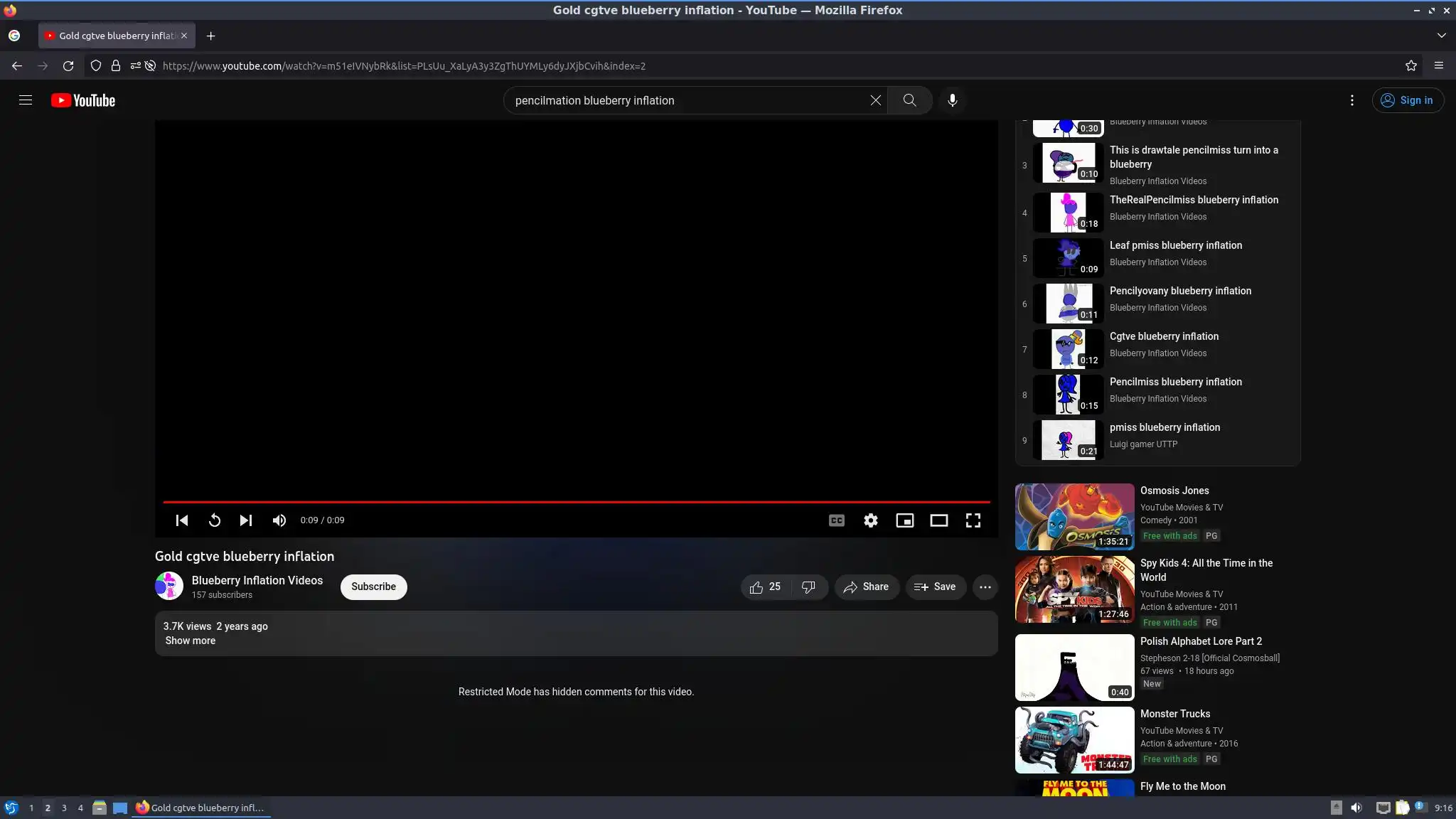Enter fullscreen video mode
Viewport: 1456px width, 819px height.
(x=973, y=520)
